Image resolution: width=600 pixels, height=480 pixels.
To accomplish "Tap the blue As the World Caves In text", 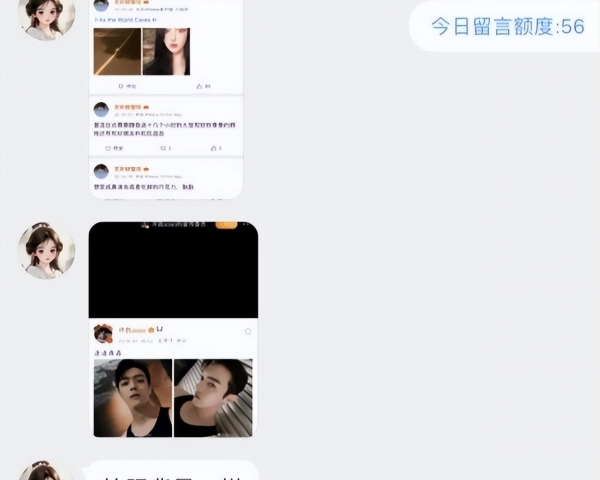I will 125,20.
